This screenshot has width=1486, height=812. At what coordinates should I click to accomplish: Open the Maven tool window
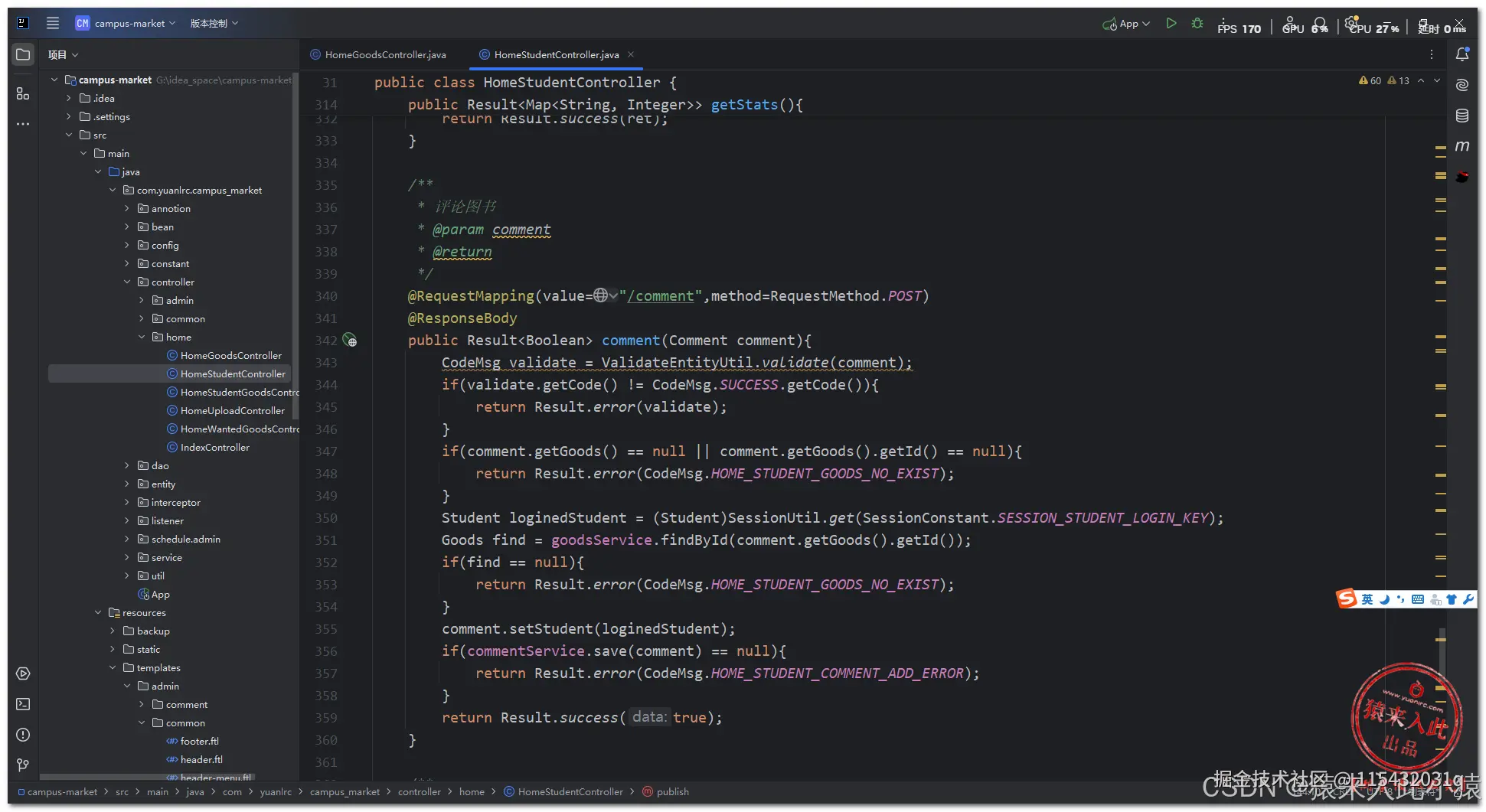tap(1462, 145)
